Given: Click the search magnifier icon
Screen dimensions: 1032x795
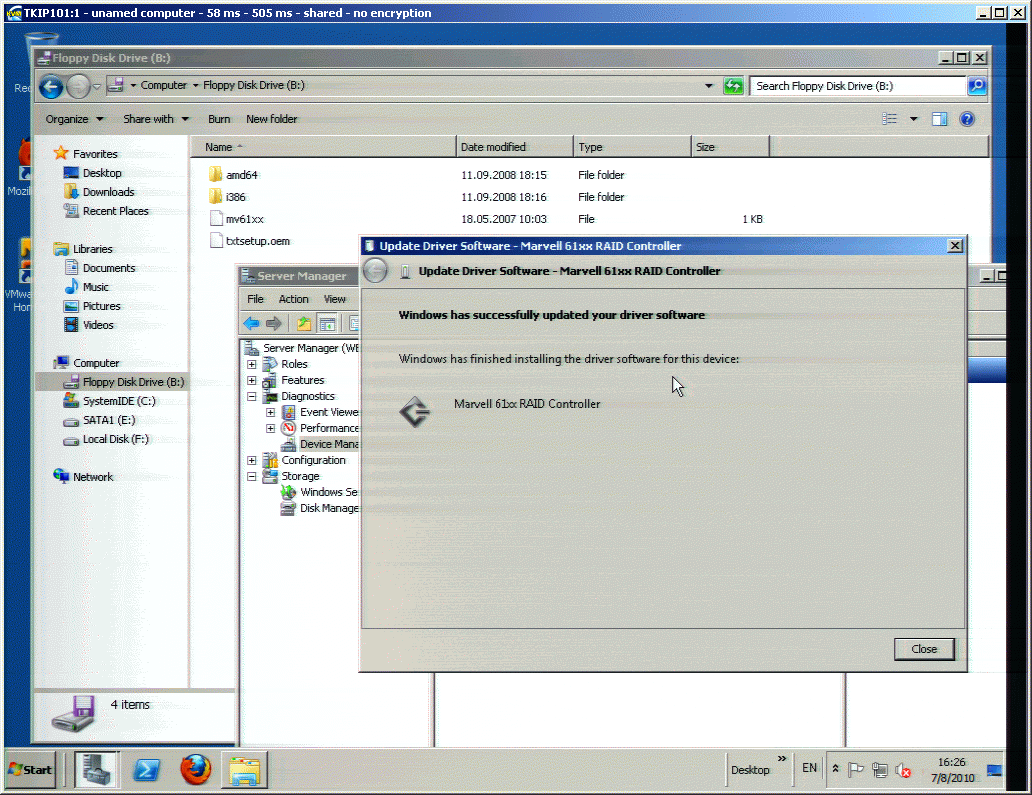Looking at the screenshot, I should pos(977,86).
